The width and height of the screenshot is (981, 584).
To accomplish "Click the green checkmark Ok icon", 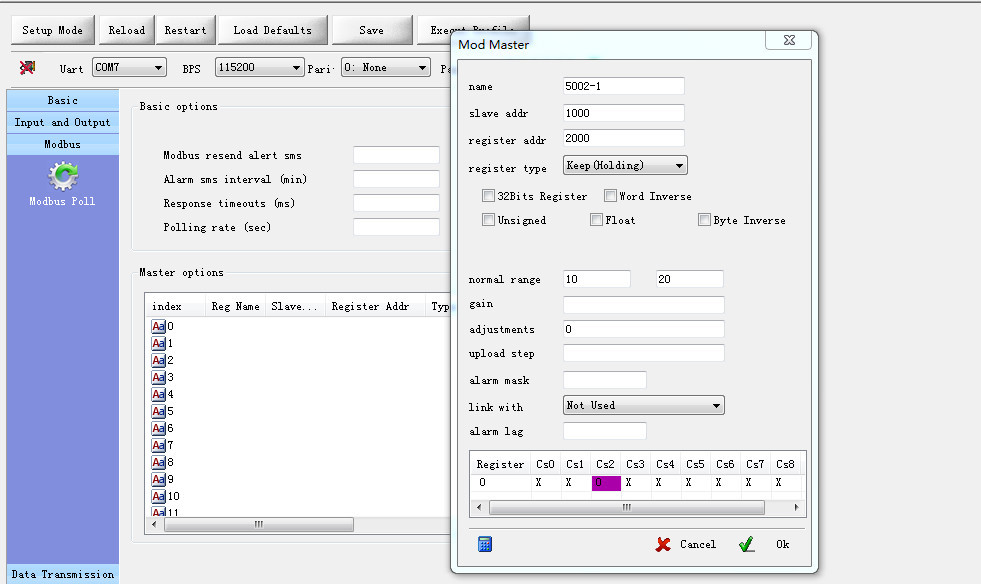I will point(746,545).
